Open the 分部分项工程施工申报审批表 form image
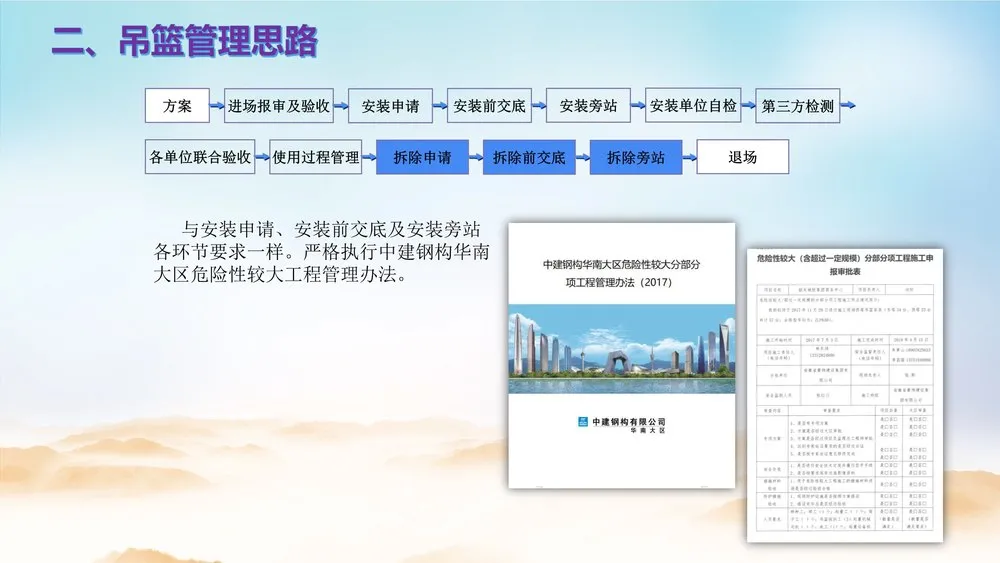Viewport: 1000px width, 563px height. point(845,395)
